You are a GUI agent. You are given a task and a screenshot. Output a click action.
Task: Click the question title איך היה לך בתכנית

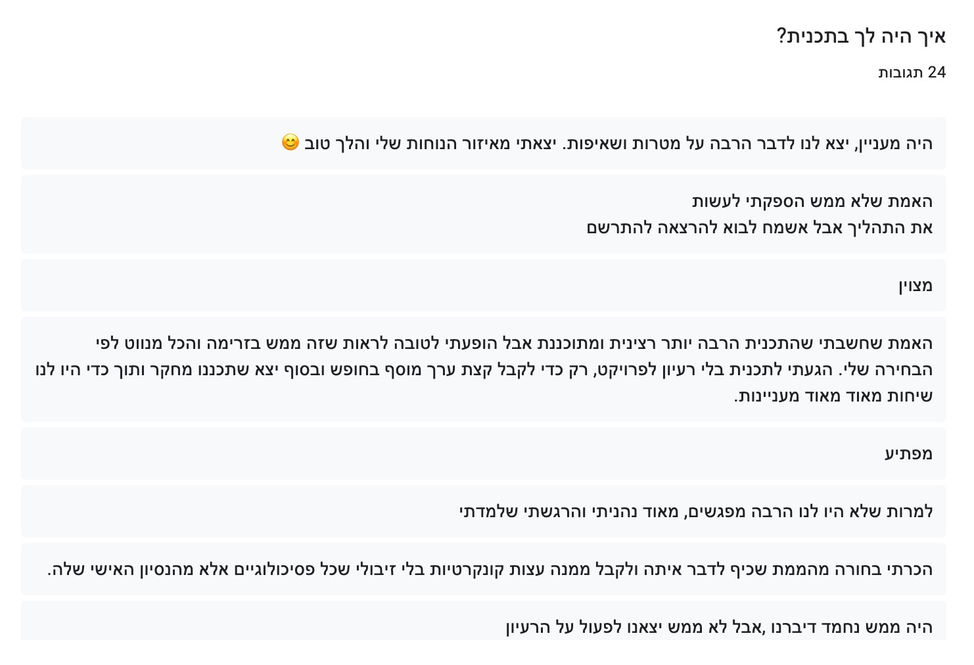[x=861, y=37]
